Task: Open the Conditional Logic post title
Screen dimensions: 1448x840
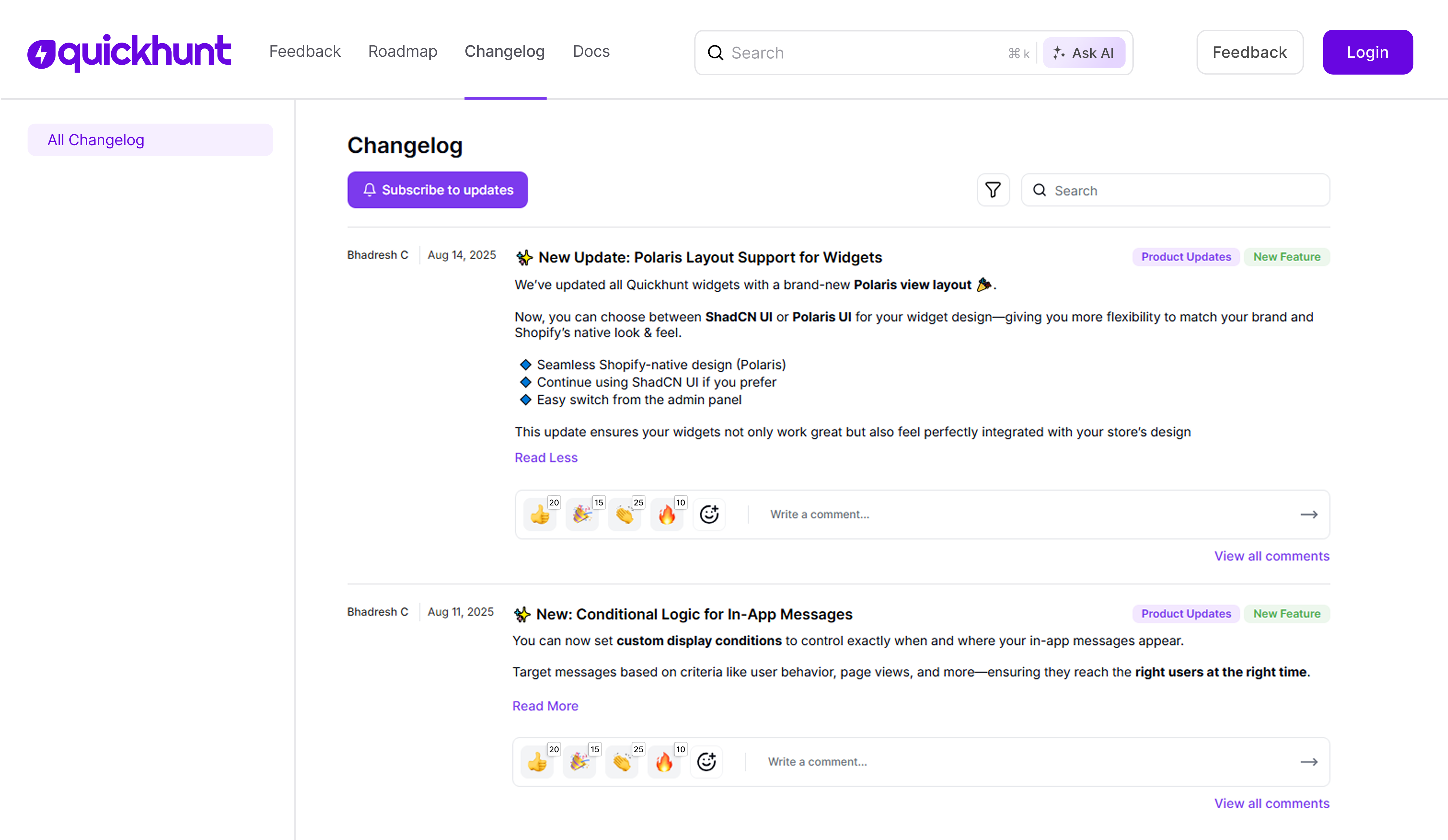Action: tap(694, 614)
